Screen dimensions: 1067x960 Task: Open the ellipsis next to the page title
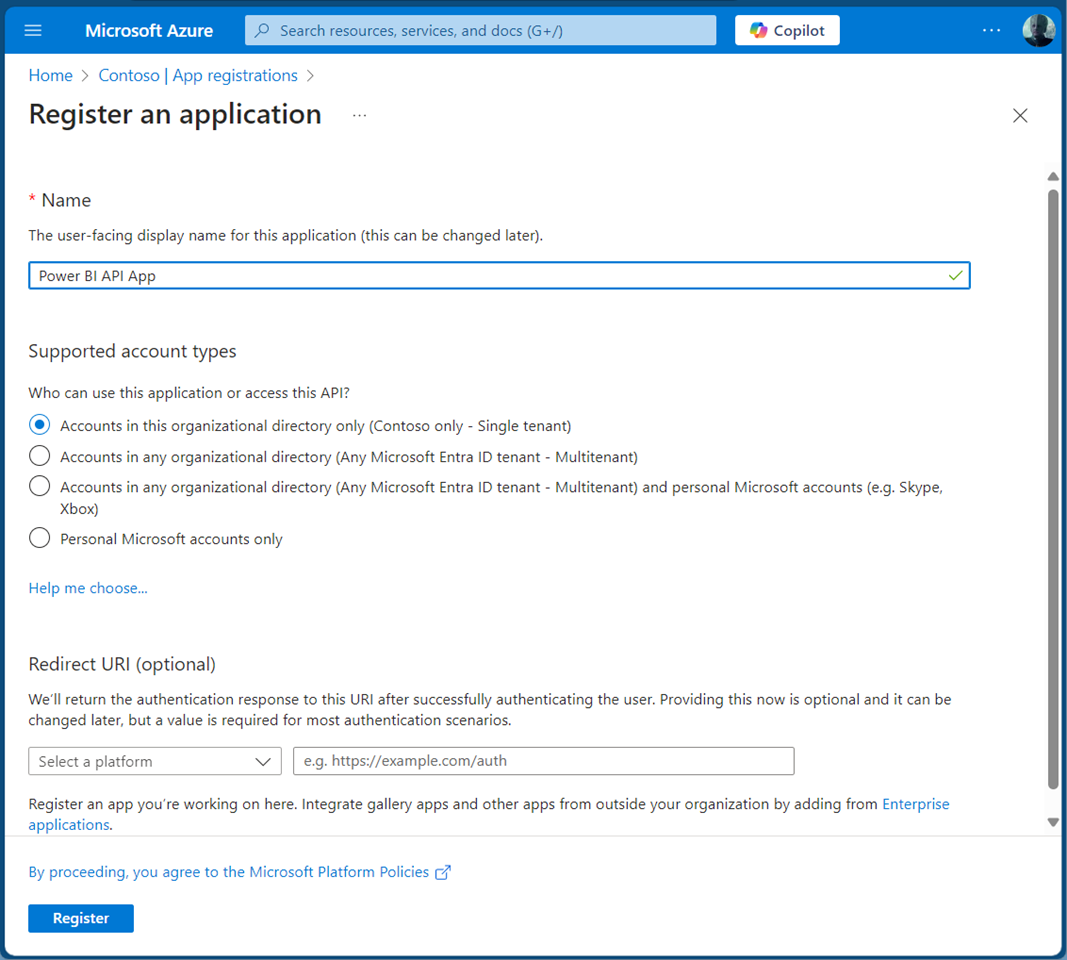359,114
